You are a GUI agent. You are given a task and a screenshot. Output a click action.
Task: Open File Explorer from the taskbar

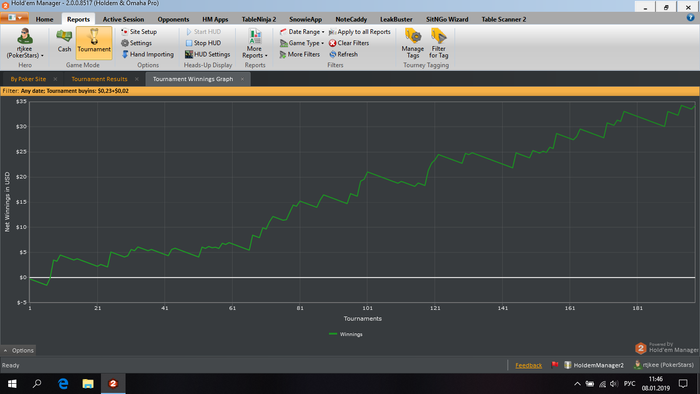pyautogui.click(x=88, y=384)
